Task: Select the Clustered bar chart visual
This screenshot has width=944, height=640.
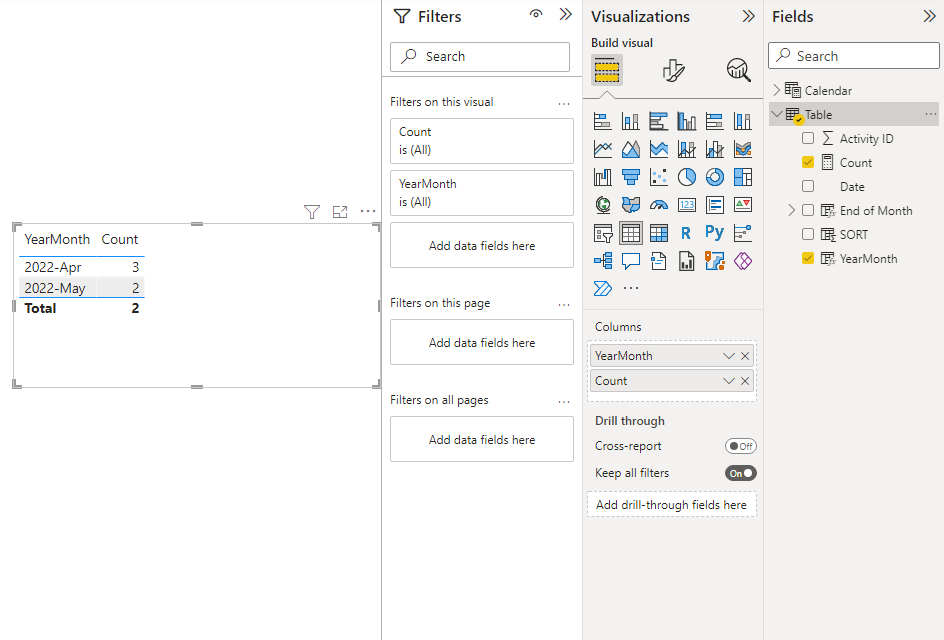Action: tap(659, 121)
